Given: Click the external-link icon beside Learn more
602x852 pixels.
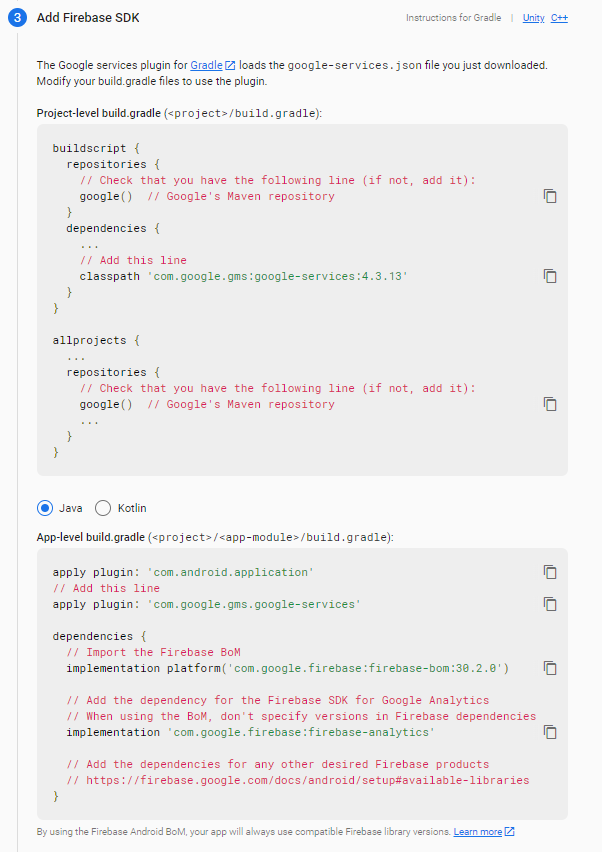Looking at the screenshot, I should [x=510, y=831].
